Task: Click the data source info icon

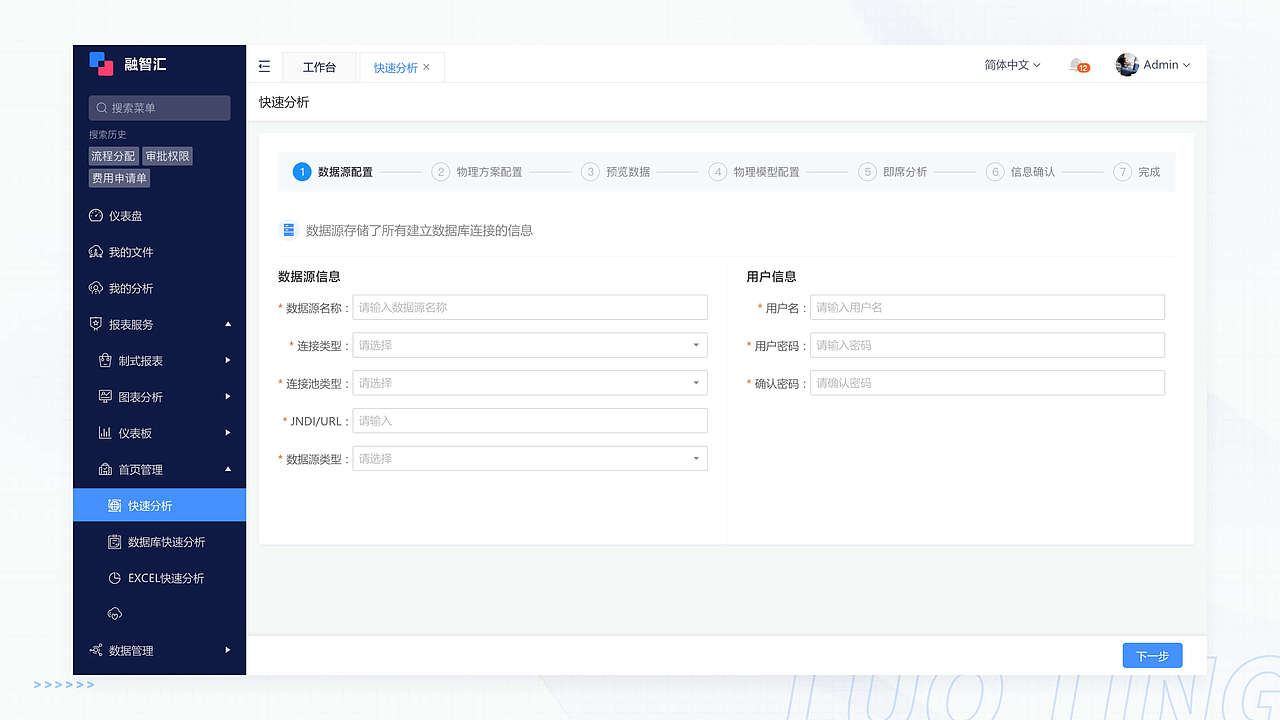Action: click(x=288, y=230)
